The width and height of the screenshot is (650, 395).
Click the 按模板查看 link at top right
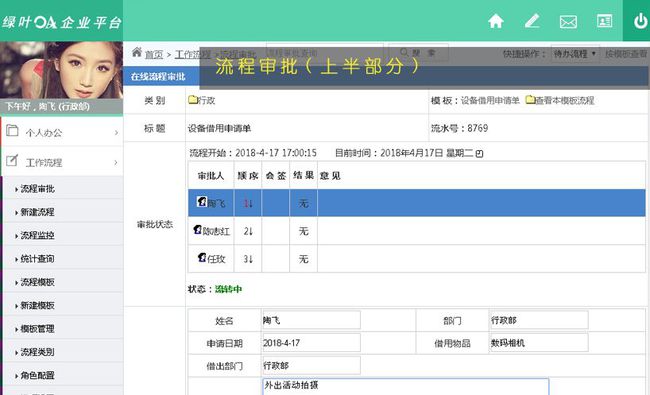pos(626,53)
